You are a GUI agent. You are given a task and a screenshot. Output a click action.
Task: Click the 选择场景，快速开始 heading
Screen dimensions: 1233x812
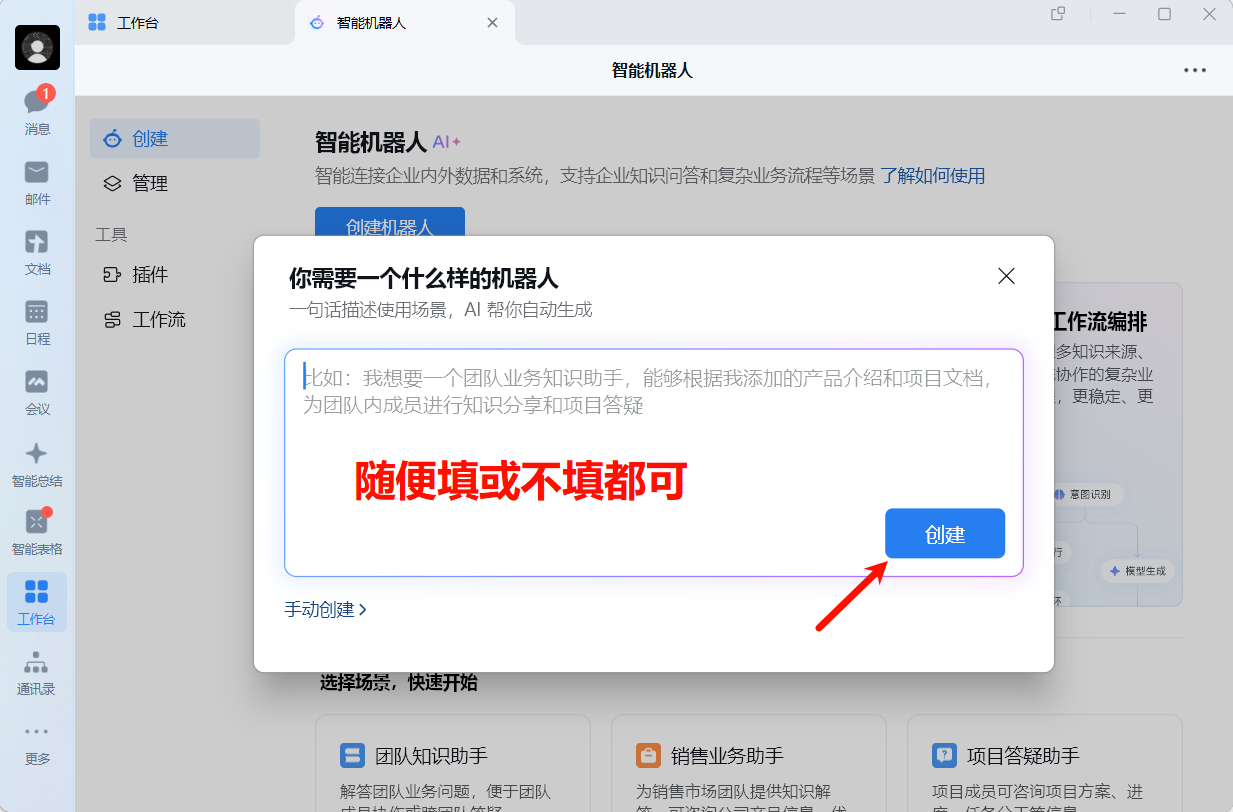(x=399, y=683)
